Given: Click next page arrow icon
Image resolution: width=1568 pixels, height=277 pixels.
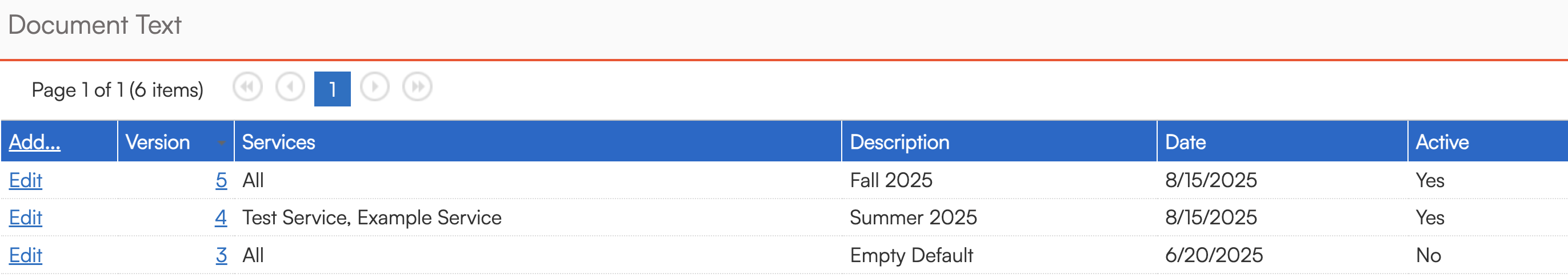Looking at the screenshot, I should tap(374, 87).
